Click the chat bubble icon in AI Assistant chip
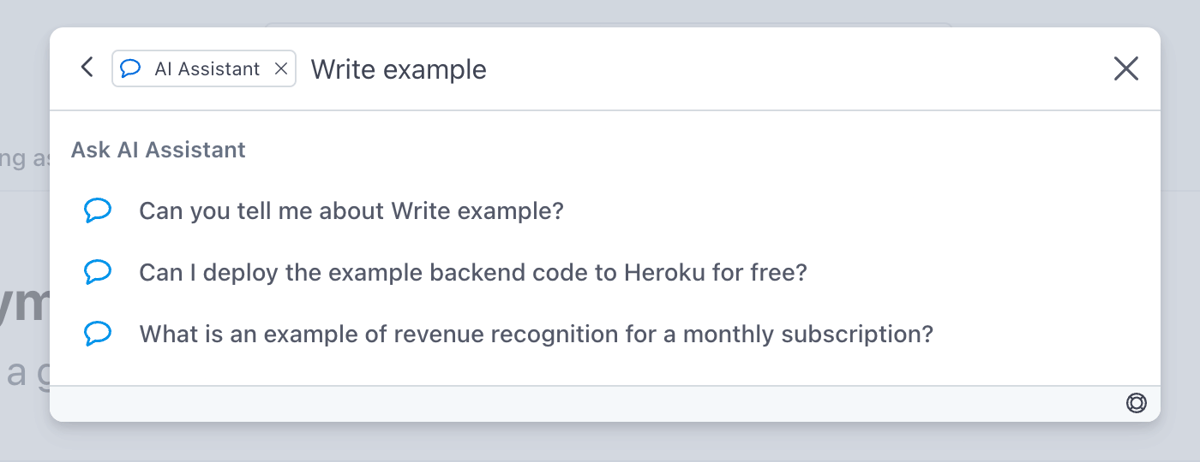1200x462 pixels. (130, 69)
